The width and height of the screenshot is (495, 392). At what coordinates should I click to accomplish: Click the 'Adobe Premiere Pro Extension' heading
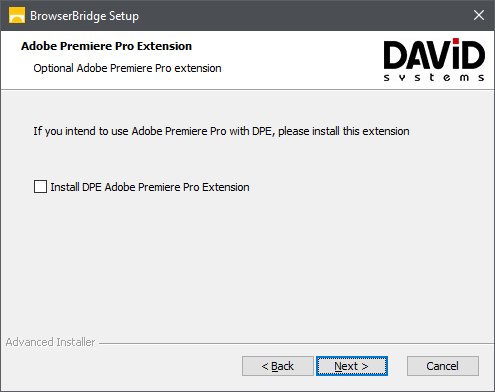tap(106, 46)
